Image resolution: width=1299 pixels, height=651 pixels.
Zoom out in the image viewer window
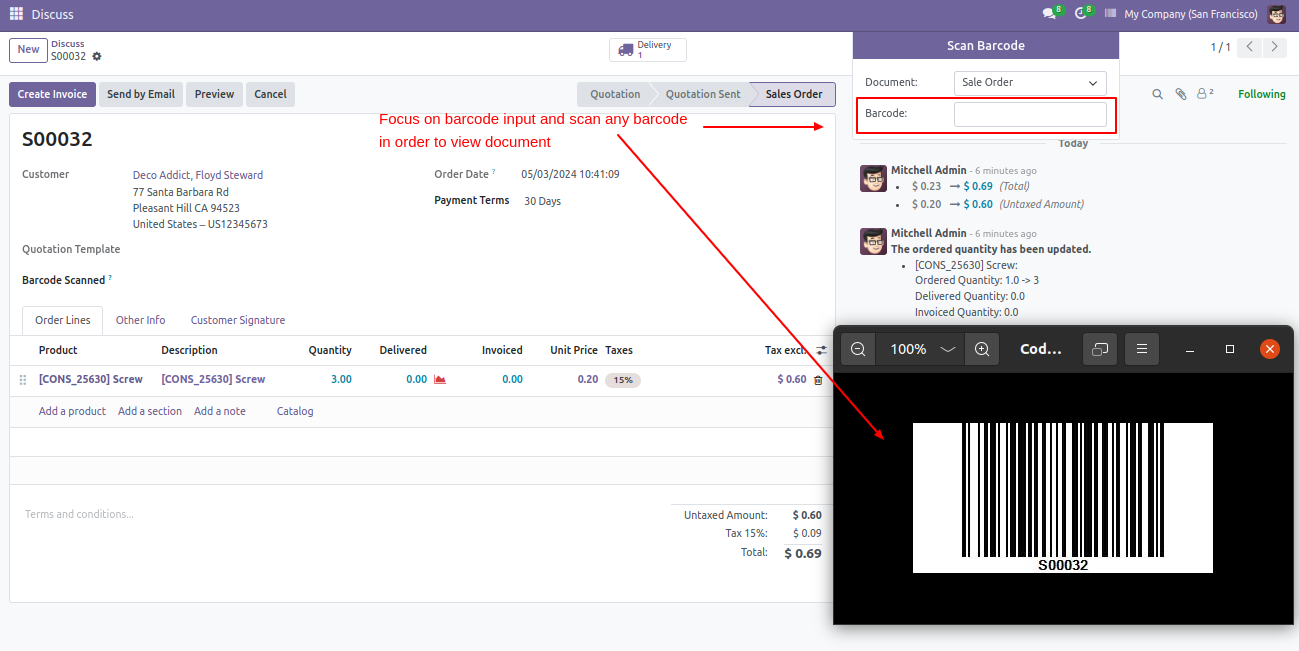(858, 349)
